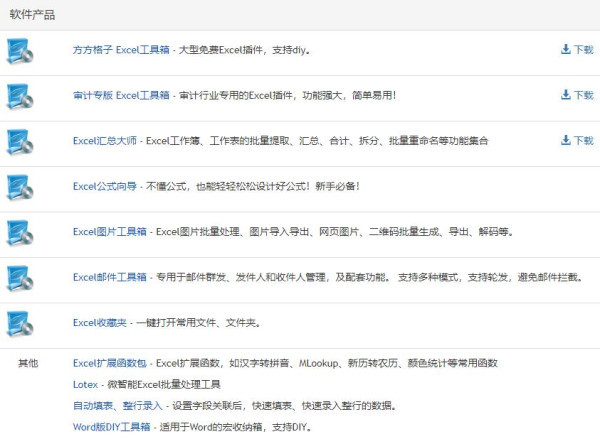Open the Lotex link
This screenshot has height=439, width=600.
[x=85, y=385]
